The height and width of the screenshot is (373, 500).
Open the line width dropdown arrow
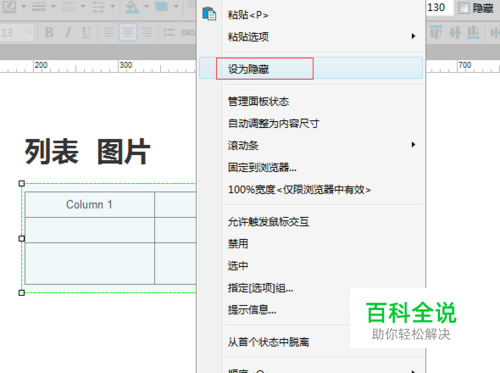point(53,6)
